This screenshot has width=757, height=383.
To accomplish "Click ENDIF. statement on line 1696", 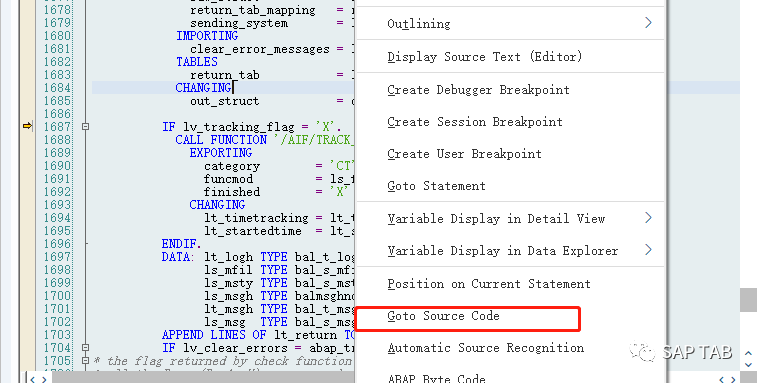I will click(x=181, y=244).
